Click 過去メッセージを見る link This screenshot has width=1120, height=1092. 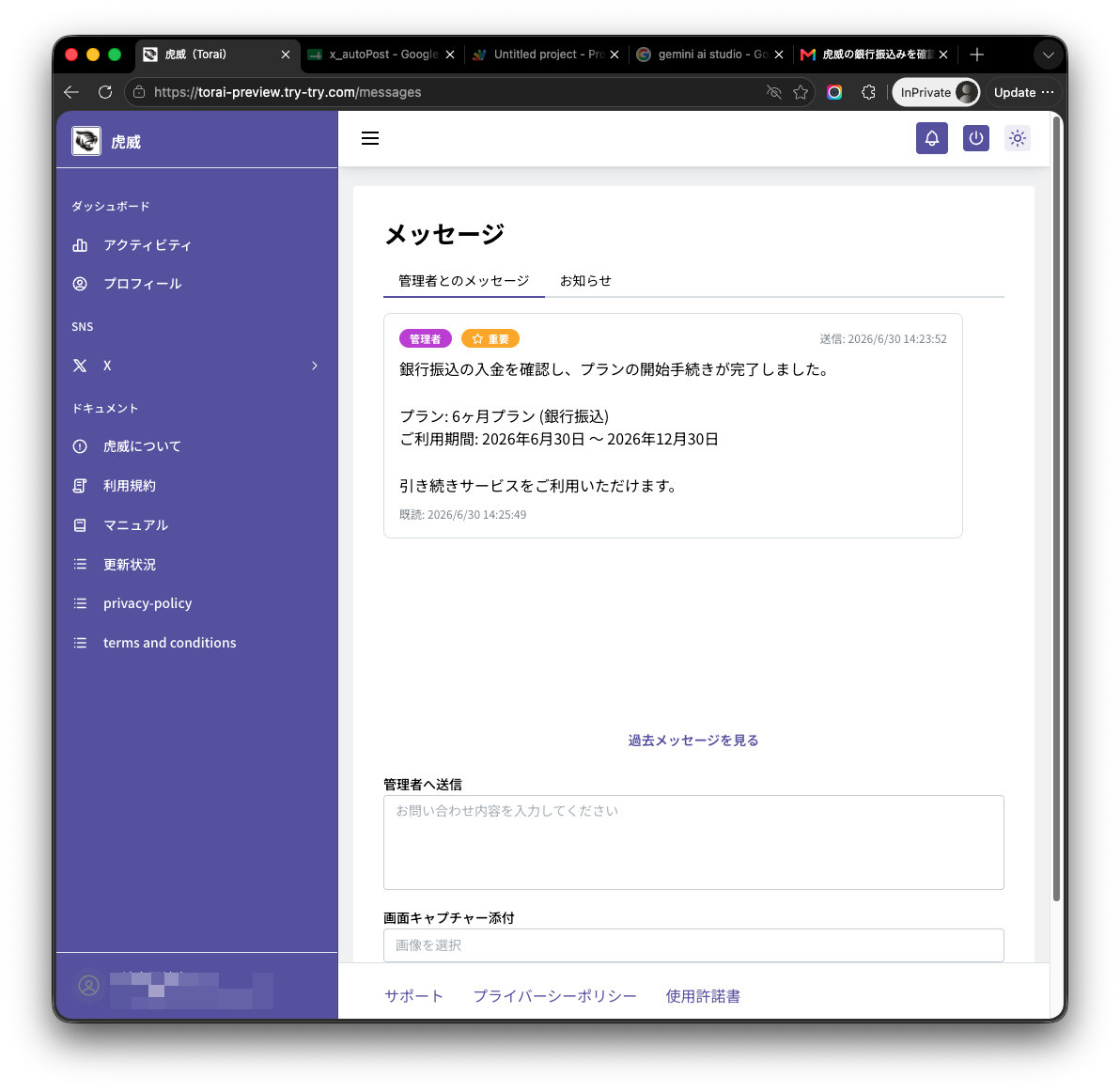pos(692,741)
